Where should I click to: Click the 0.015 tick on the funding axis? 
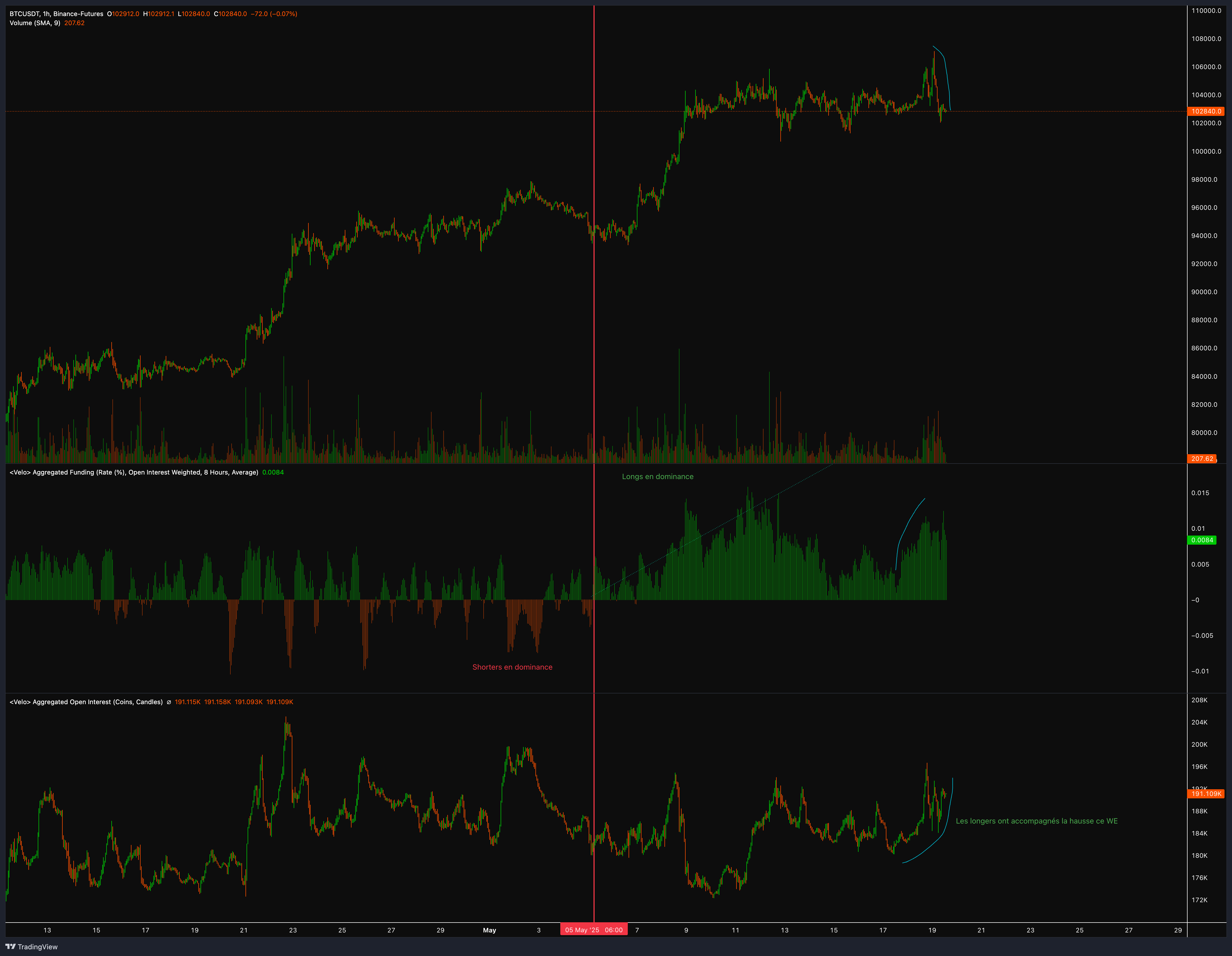[1200, 493]
